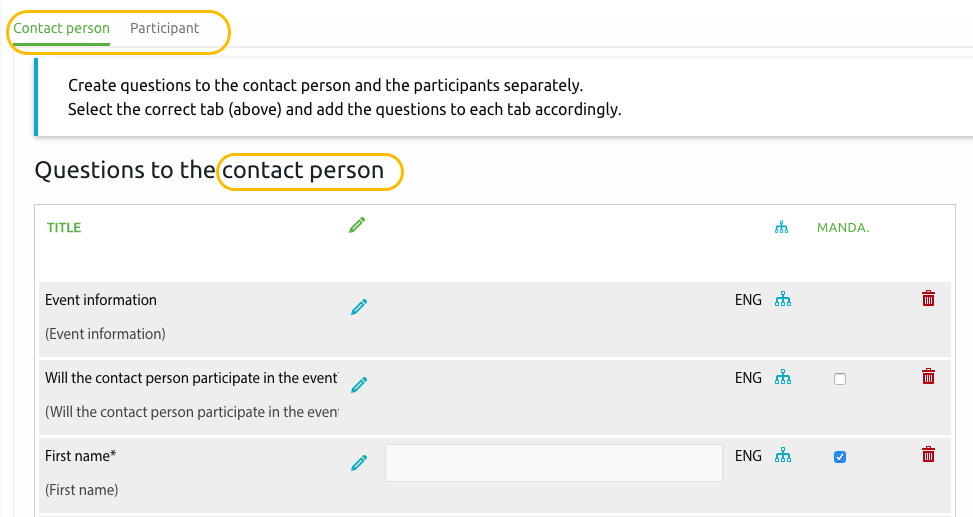This screenshot has height=517, width=973.
Task: Enable mandatory for participate question
Action: pyautogui.click(x=840, y=379)
